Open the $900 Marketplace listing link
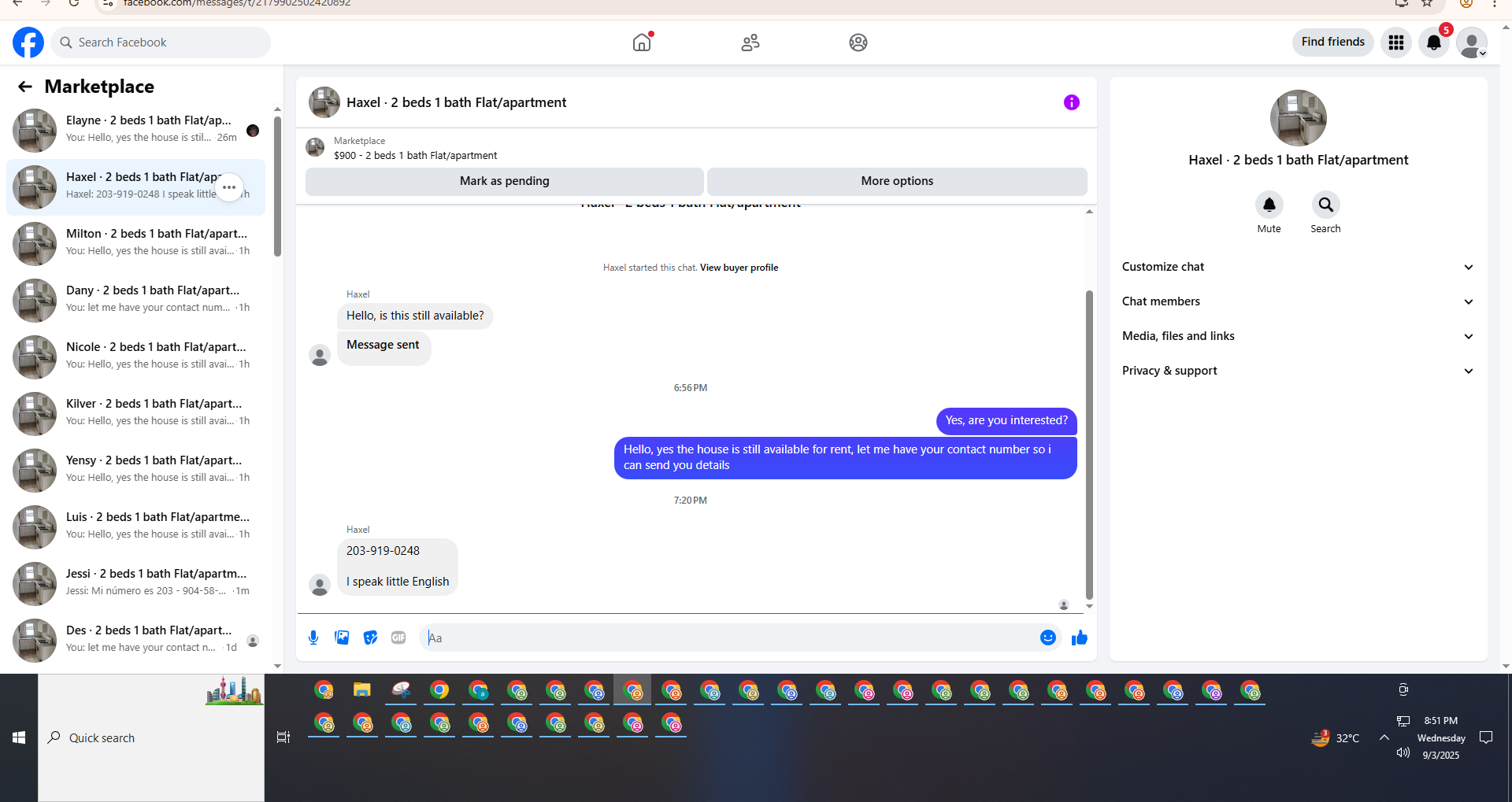The image size is (1512, 802). [415, 156]
